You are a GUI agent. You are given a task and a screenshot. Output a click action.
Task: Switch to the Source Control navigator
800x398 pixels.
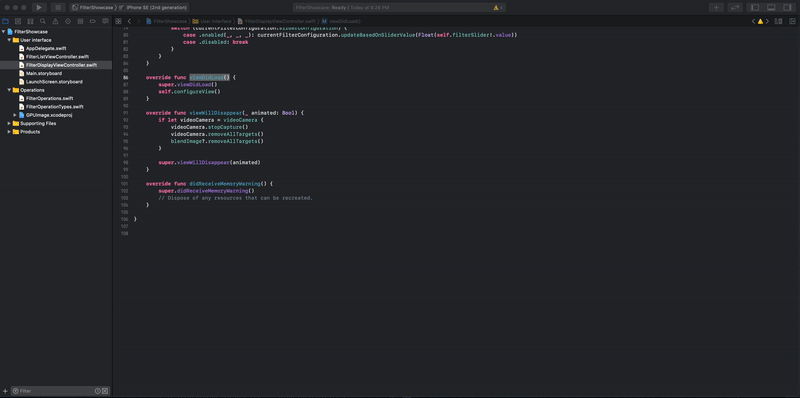18,21
